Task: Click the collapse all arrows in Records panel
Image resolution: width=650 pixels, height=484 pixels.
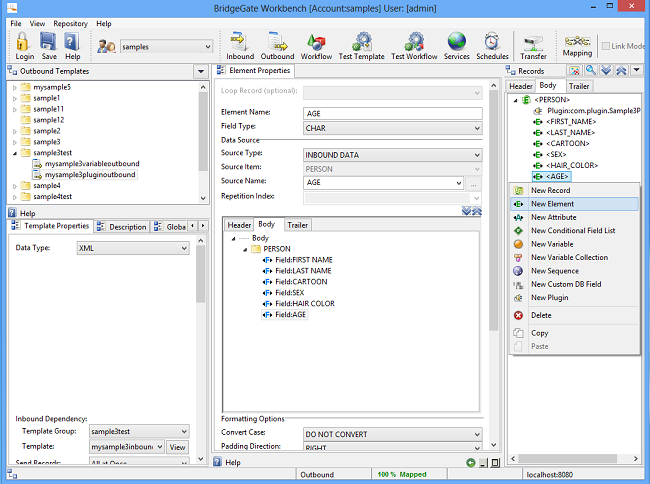Action: [621, 70]
